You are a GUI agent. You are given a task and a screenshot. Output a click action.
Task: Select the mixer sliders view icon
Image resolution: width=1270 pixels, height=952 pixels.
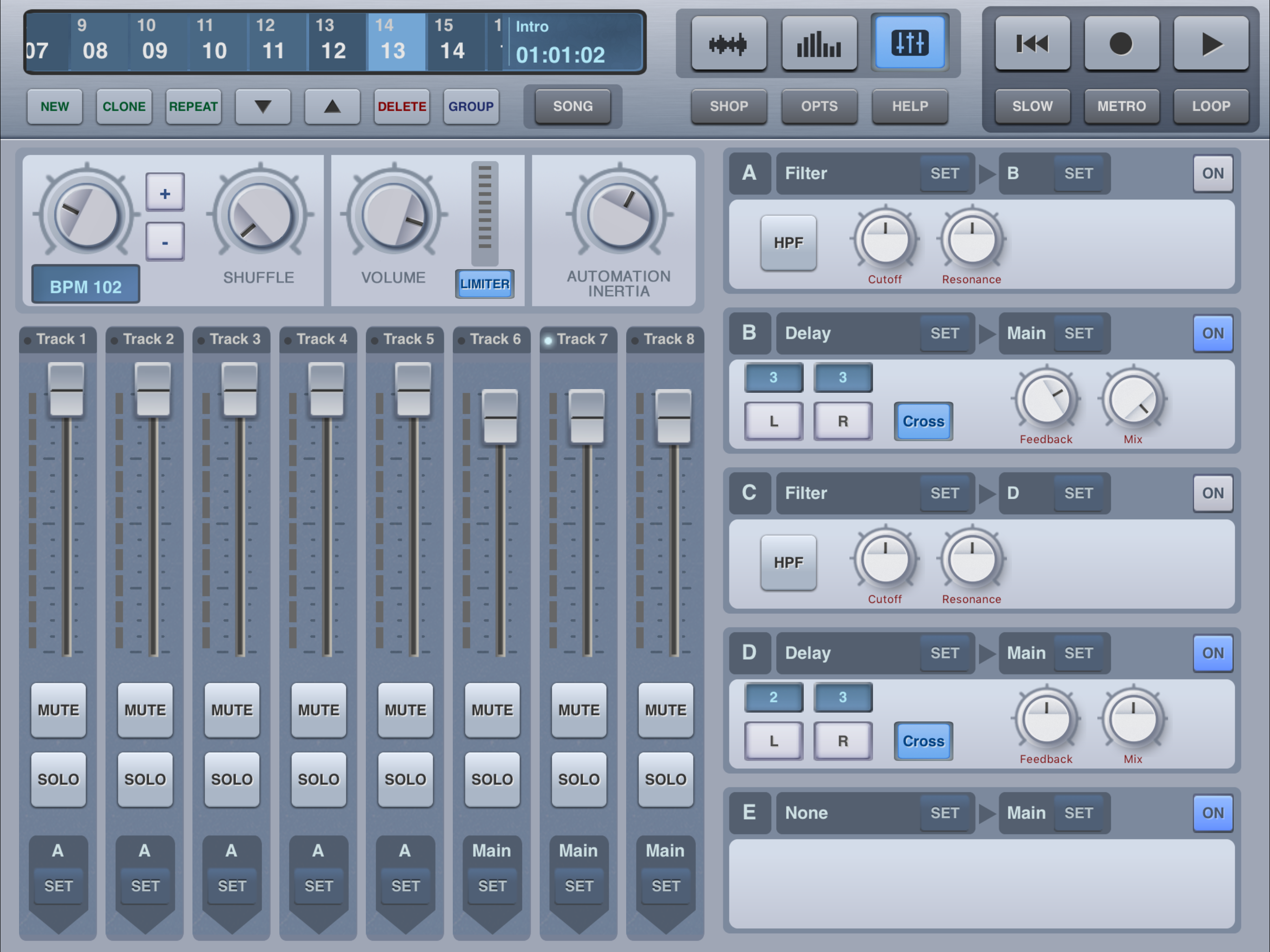click(909, 44)
